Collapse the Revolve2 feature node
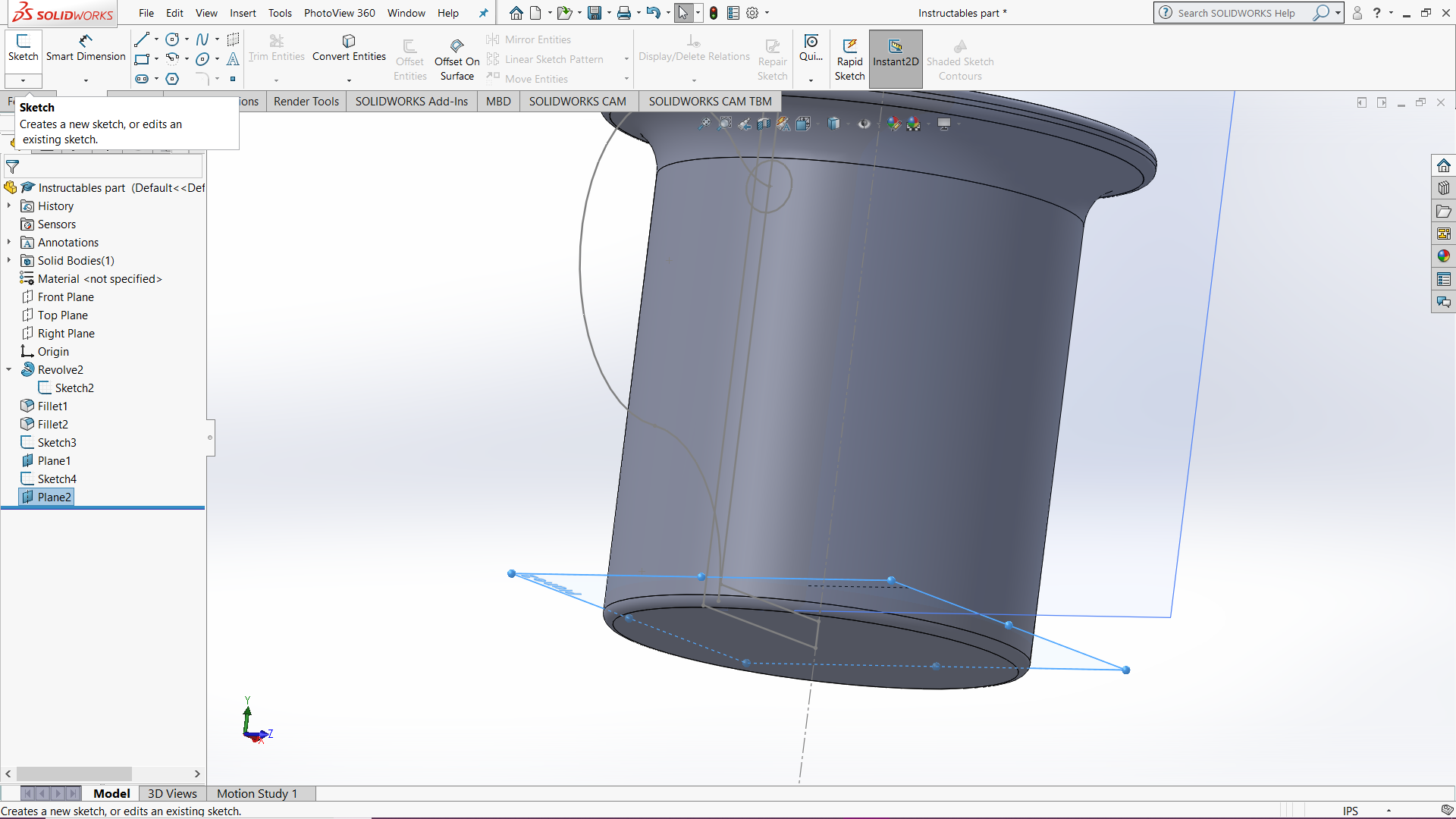Screen dimensions: 1456x819 click(9, 369)
